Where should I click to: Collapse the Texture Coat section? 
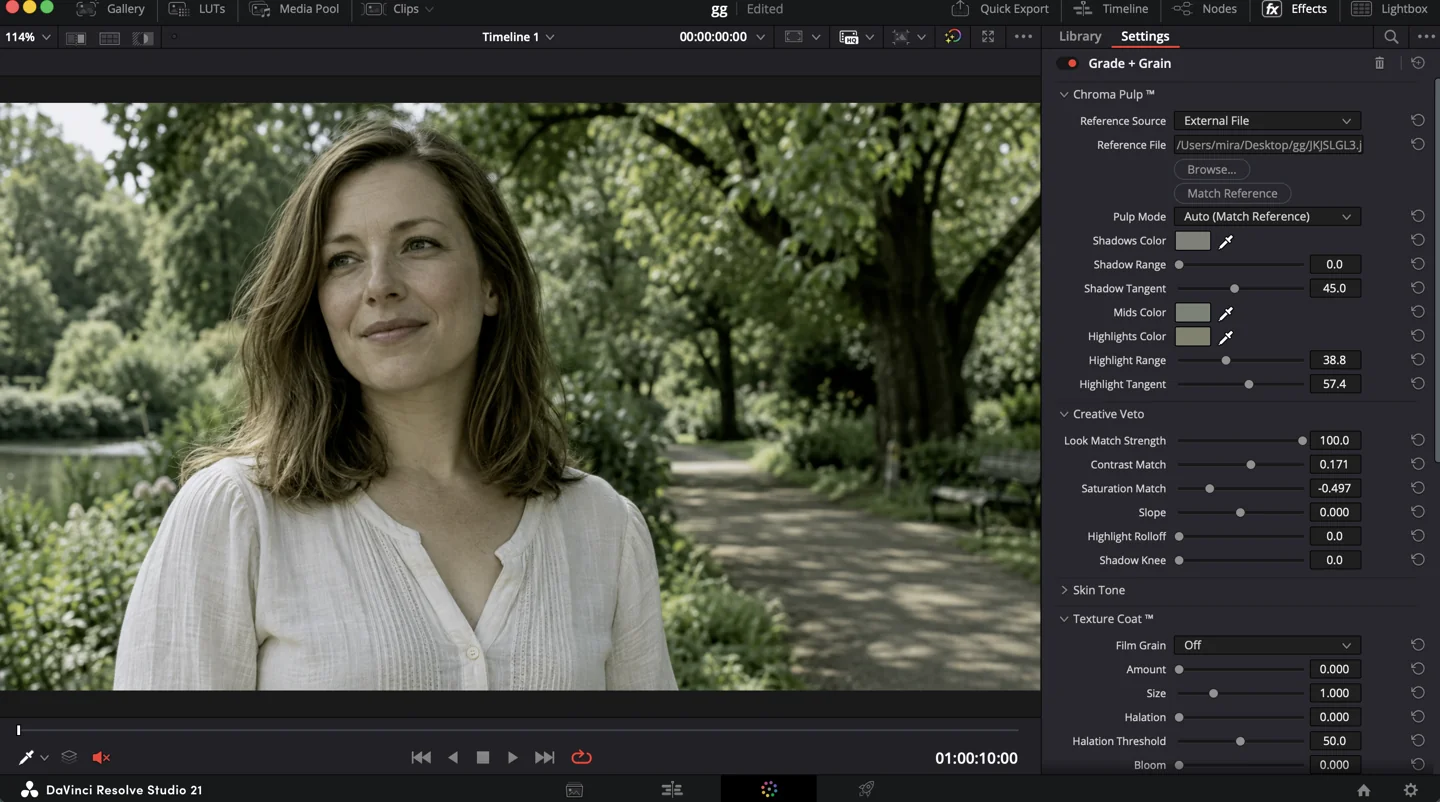(1064, 619)
